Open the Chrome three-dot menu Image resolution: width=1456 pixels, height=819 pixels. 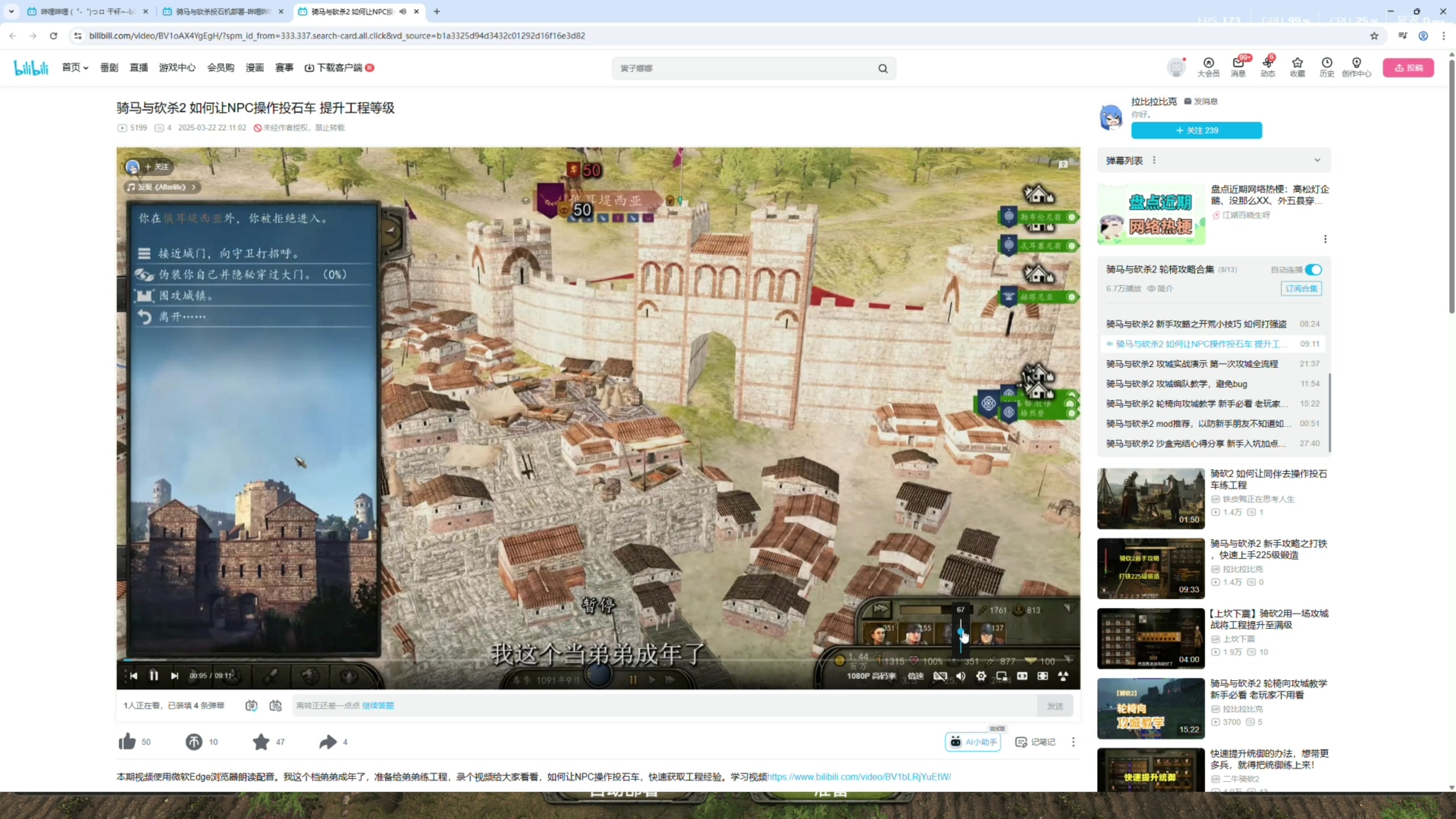pos(1443,36)
